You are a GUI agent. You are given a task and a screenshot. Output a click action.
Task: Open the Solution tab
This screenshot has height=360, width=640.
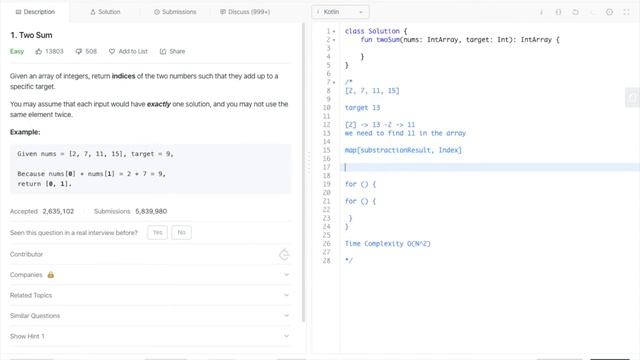[x=105, y=12]
